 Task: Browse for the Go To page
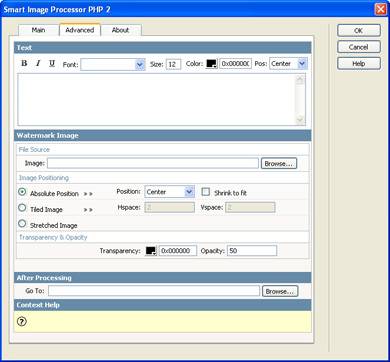(280, 291)
